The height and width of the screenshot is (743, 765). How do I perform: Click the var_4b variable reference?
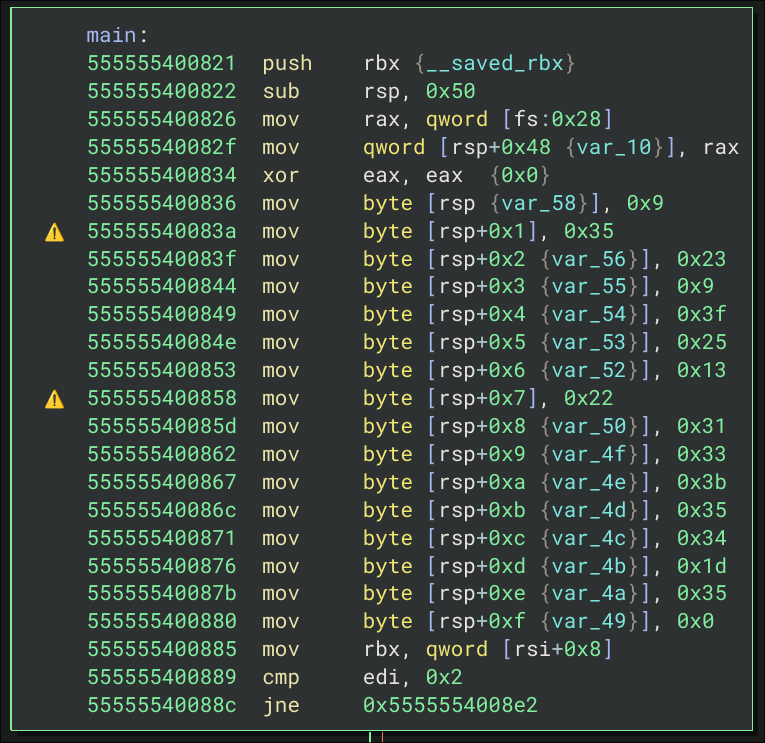[x=590, y=567]
